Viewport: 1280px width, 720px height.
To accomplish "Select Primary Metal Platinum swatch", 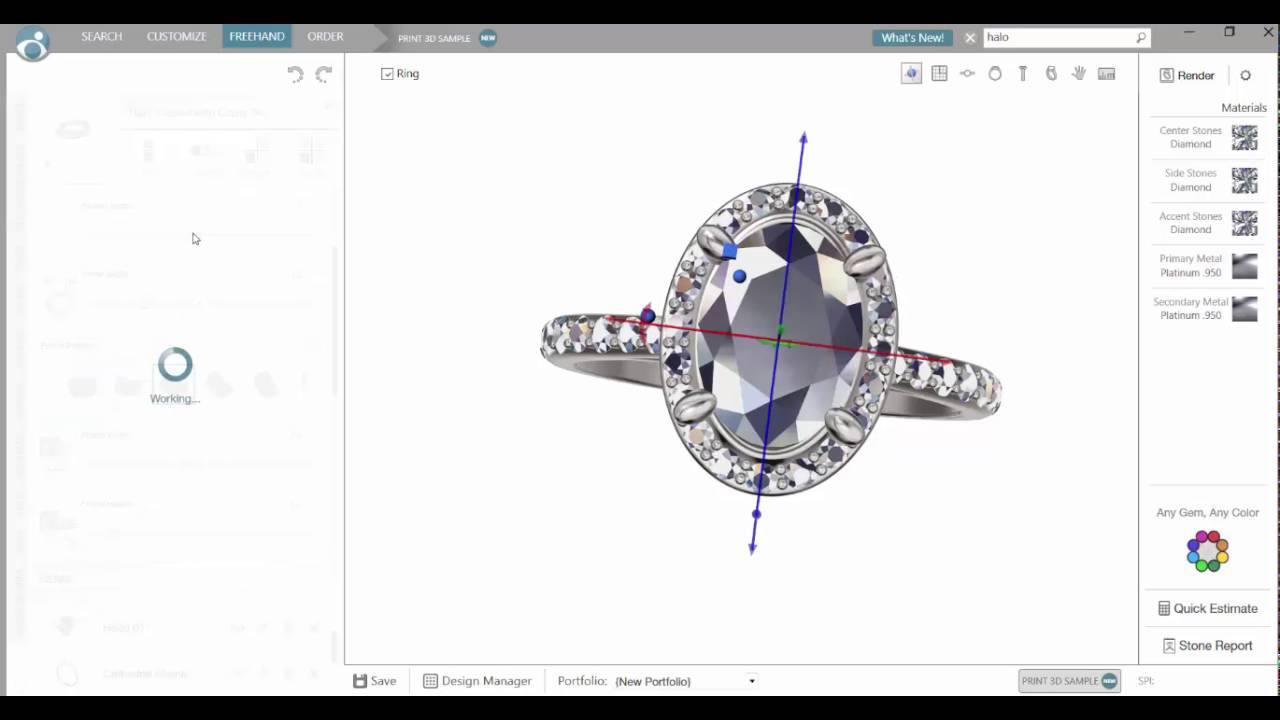I will (x=1244, y=266).
